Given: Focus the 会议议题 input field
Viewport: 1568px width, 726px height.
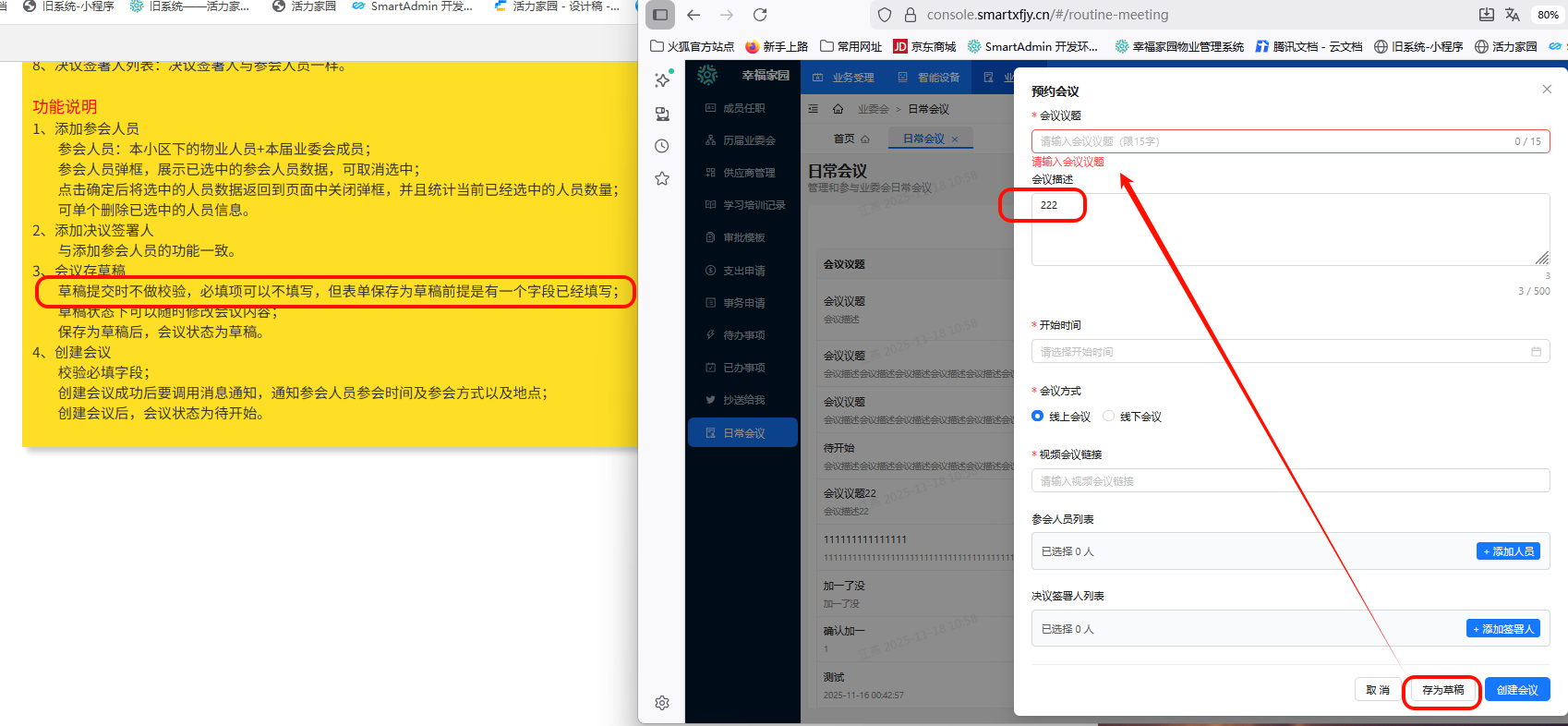Looking at the screenshot, I should pyautogui.click(x=1290, y=141).
